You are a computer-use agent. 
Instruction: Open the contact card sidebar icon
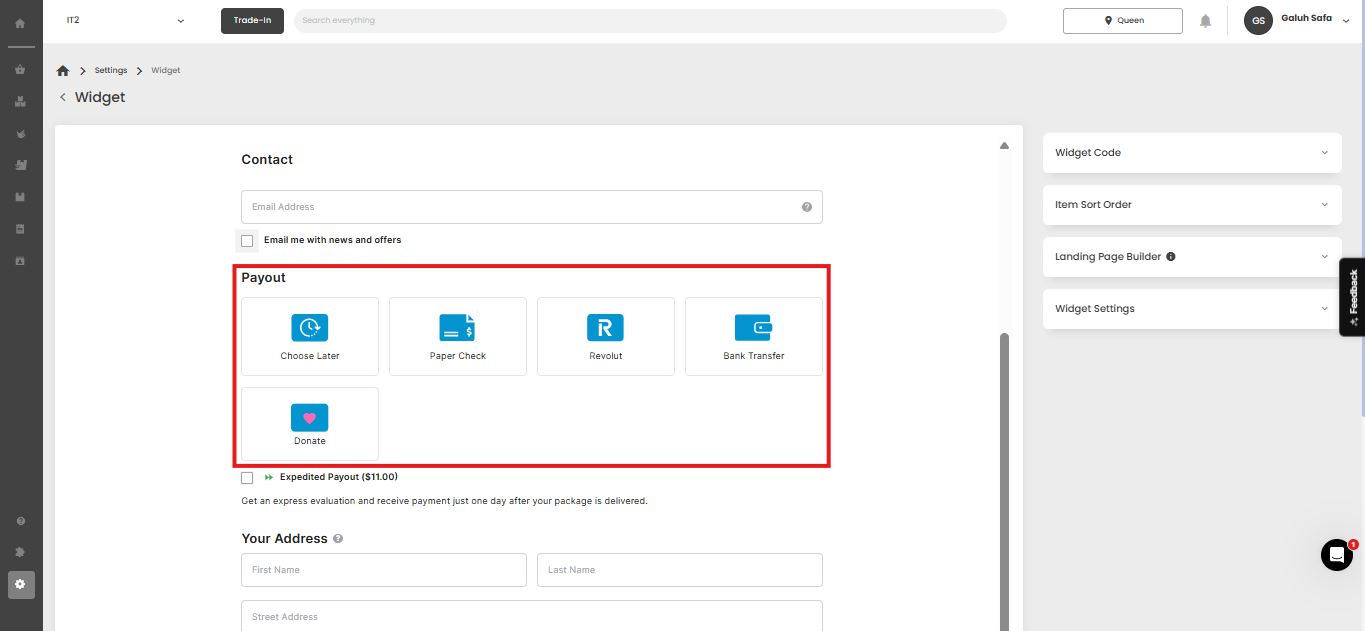(20, 261)
